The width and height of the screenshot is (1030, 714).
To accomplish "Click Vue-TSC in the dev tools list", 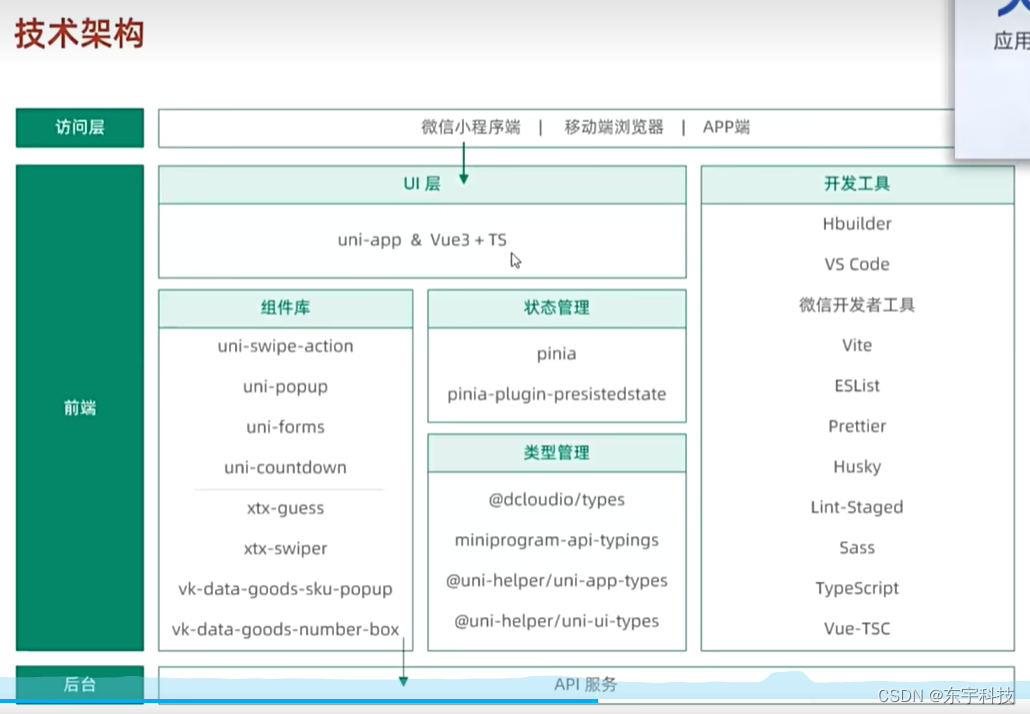I will point(857,629).
